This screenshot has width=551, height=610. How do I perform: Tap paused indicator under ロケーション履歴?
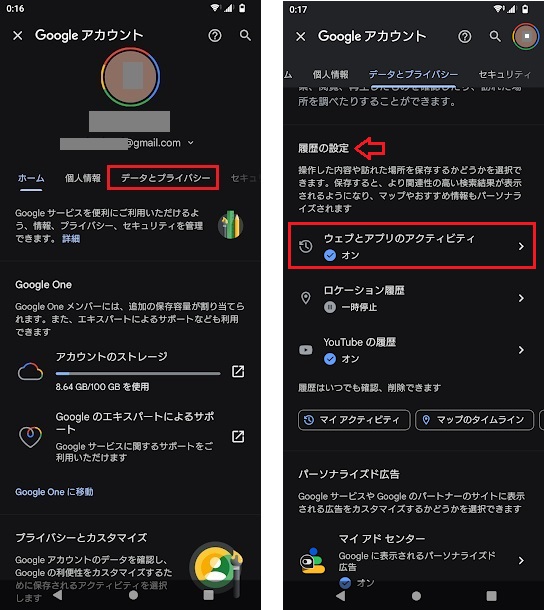click(330, 307)
